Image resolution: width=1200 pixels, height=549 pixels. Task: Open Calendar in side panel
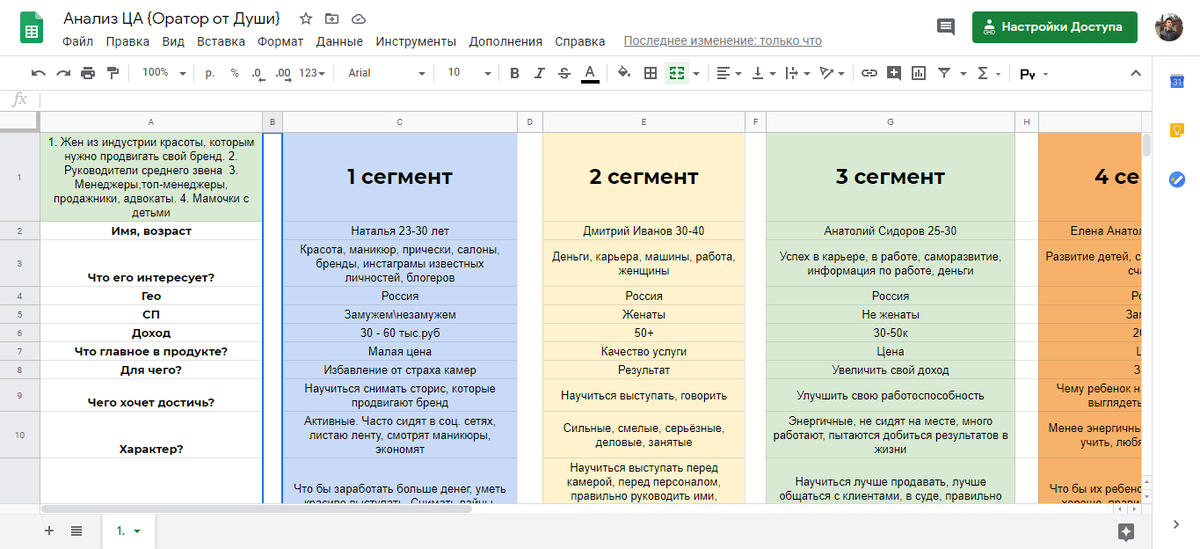[x=1177, y=82]
